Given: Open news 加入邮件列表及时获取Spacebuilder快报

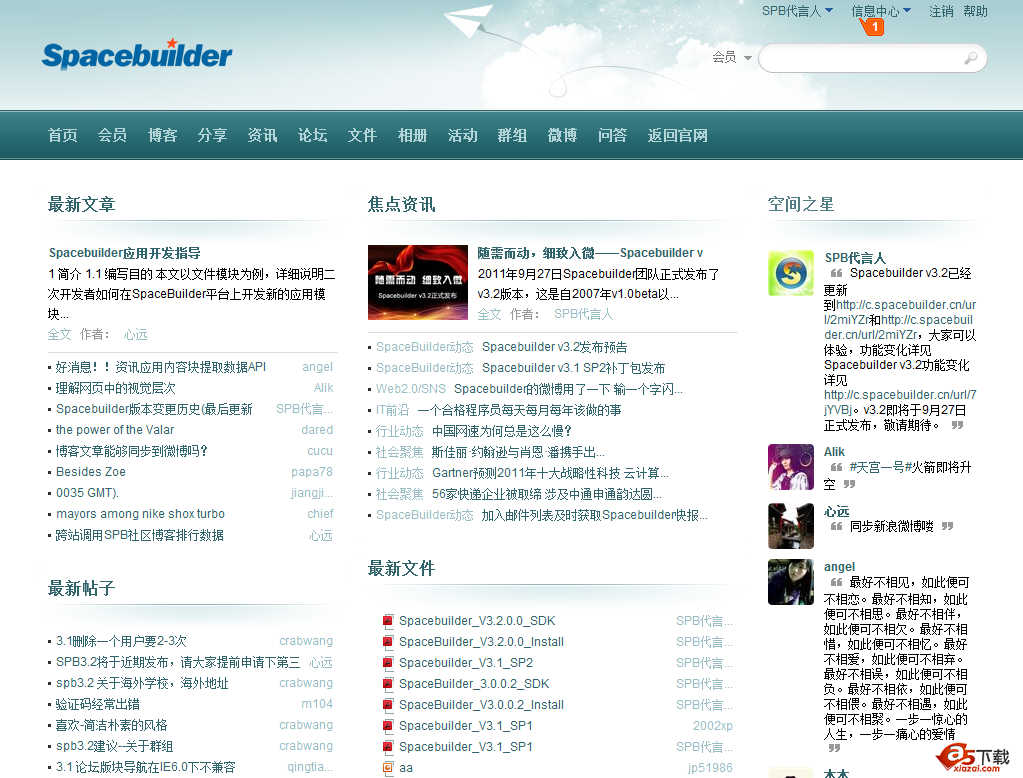Looking at the screenshot, I should (594, 515).
